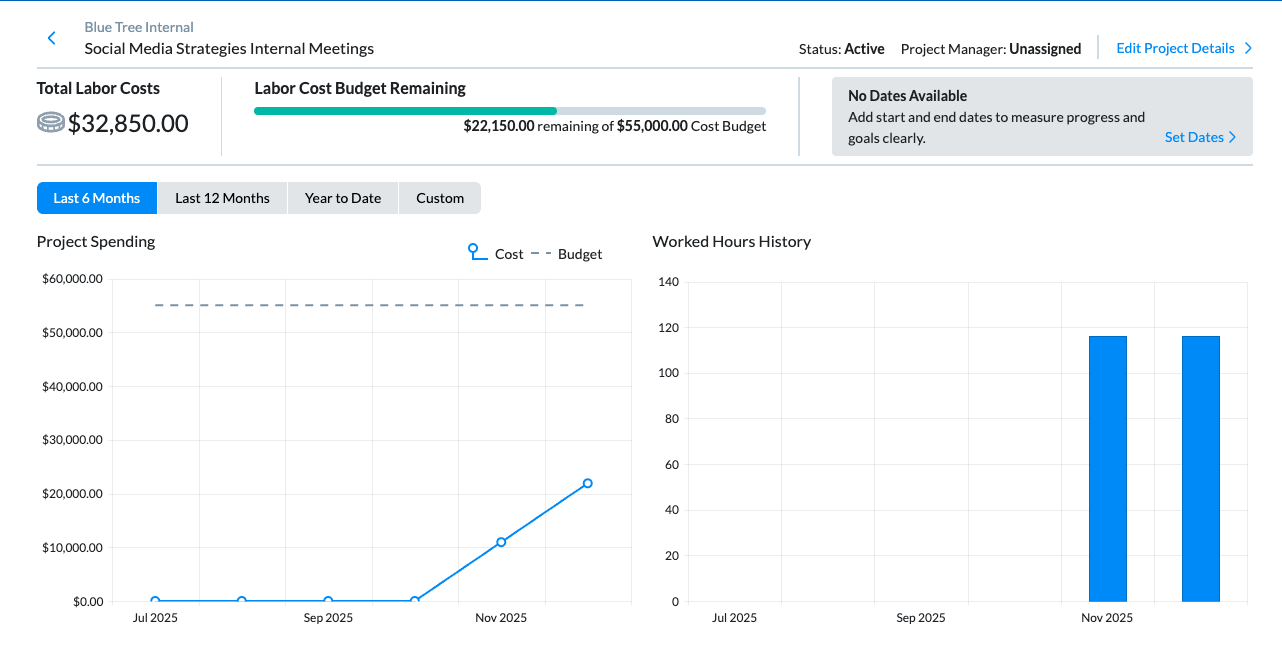
Task: Click the Set Dates link
Action: coord(1194,137)
